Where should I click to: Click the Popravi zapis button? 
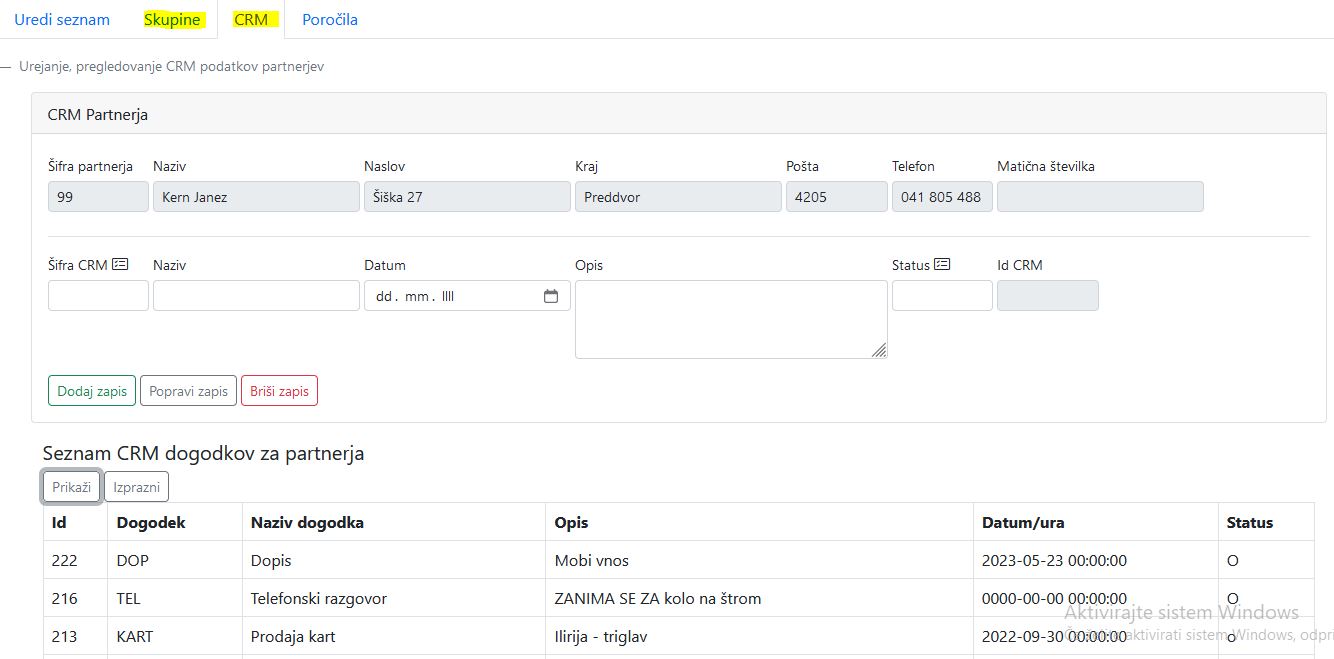pyautogui.click(x=188, y=391)
